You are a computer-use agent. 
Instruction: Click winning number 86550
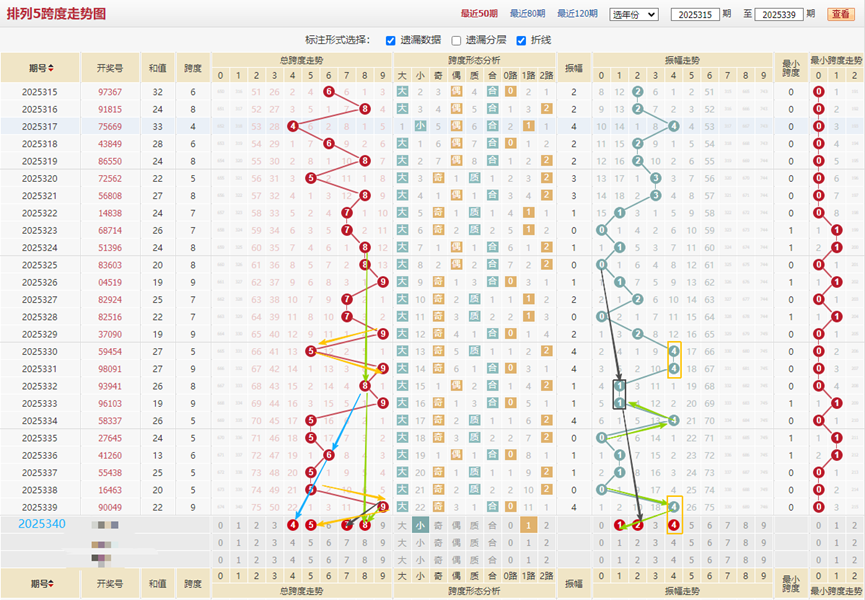point(110,161)
